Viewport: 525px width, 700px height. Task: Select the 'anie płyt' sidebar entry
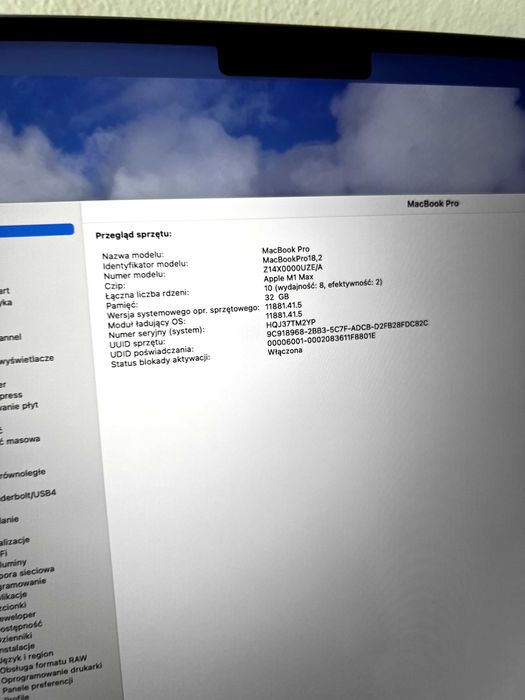pyautogui.click(x=19, y=406)
